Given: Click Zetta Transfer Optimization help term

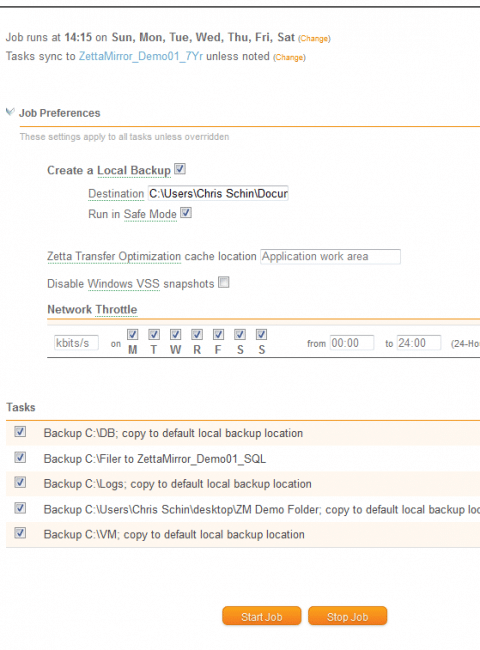Looking at the screenshot, I should (114, 257).
